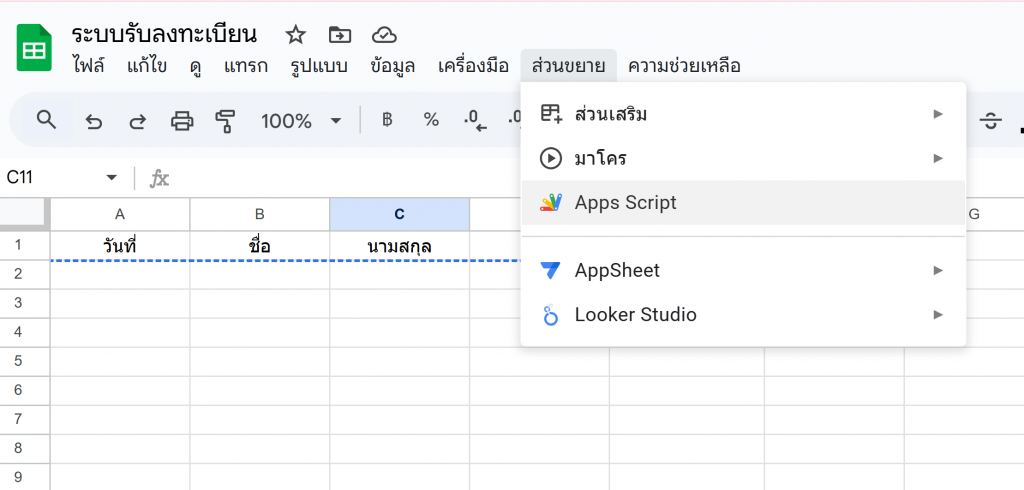The width and height of the screenshot is (1024, 490).
Task: Apply strikethrough formatting
Action: point(991,121)
